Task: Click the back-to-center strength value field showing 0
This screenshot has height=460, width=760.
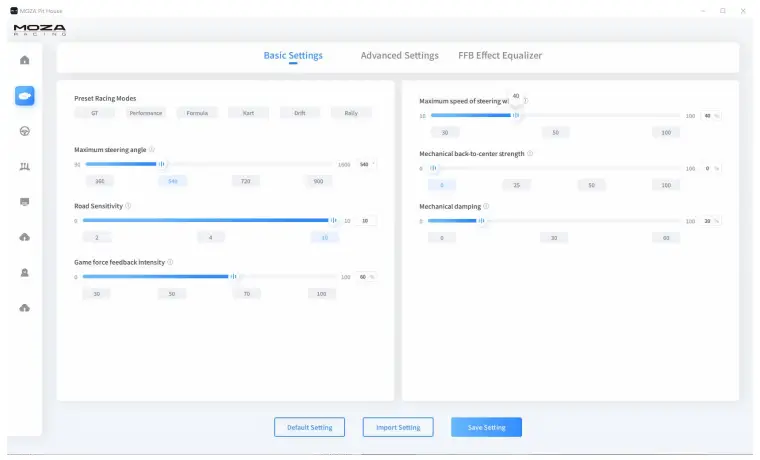Action: point(711,168)
